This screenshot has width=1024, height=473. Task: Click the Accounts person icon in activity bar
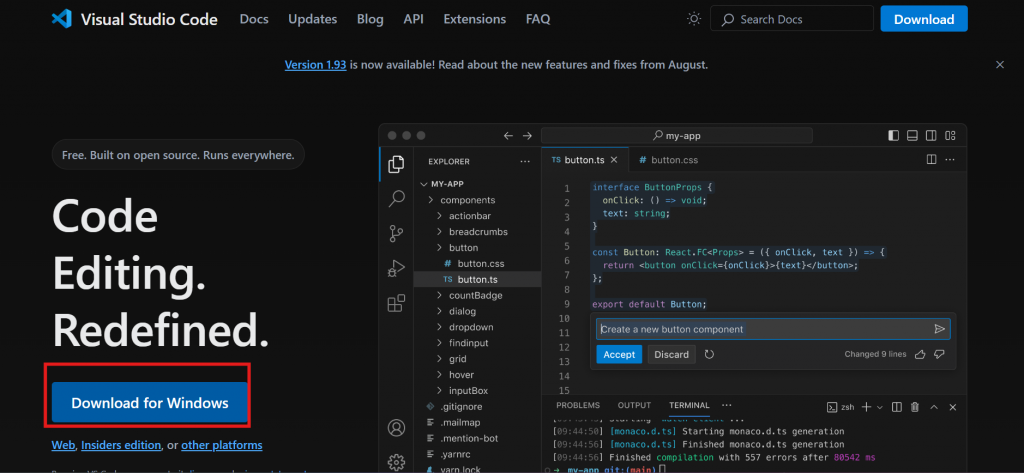[396, 428]
